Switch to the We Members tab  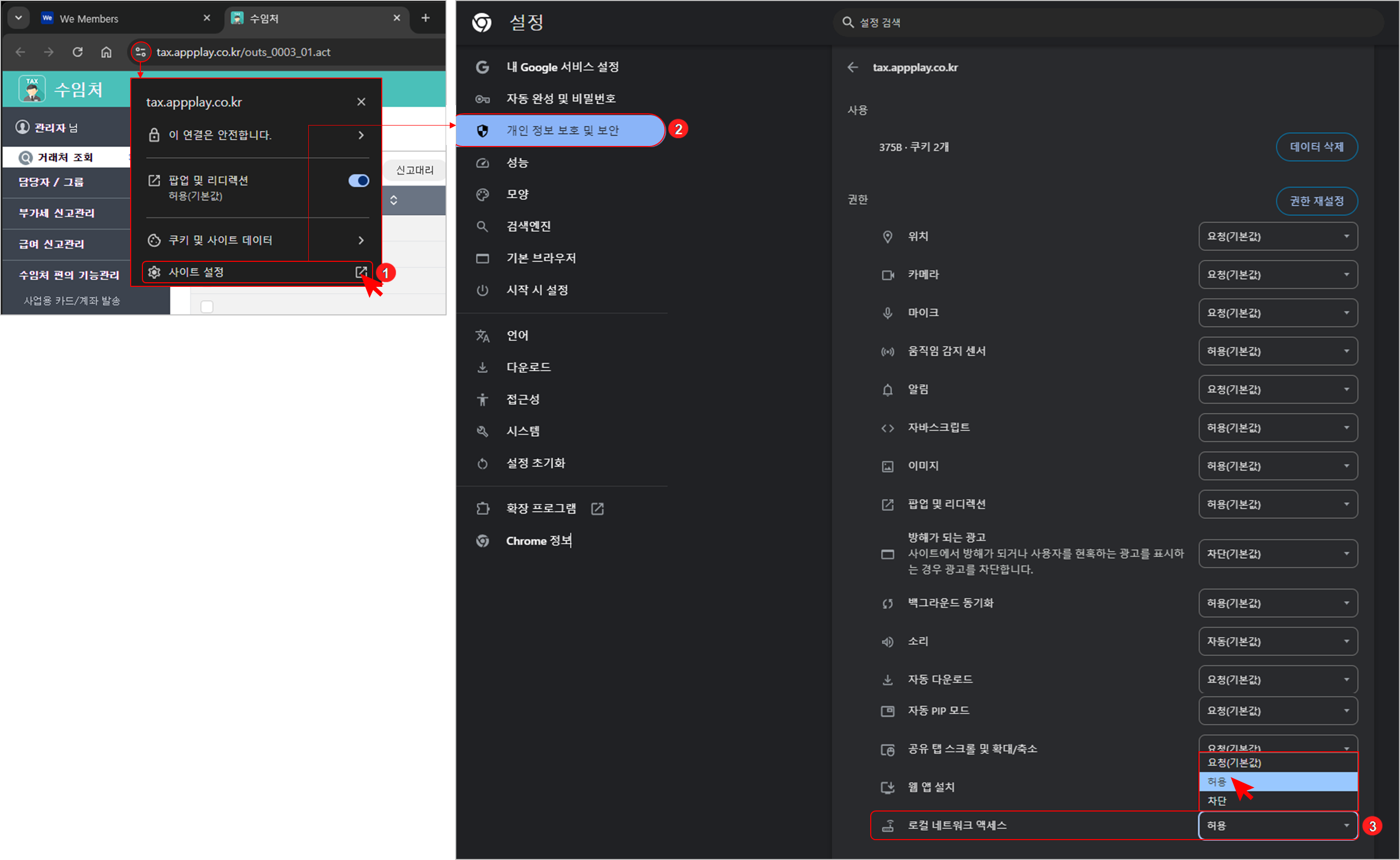click(x=89, y=19)
